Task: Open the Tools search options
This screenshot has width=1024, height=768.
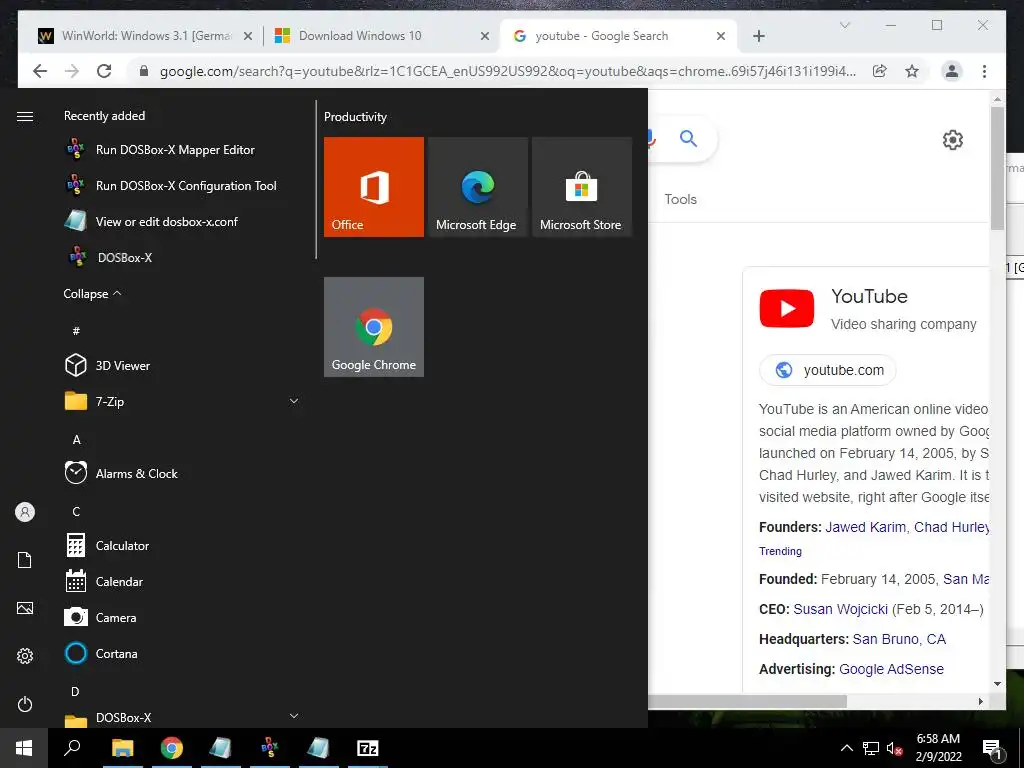Action: tap(680, 199)
